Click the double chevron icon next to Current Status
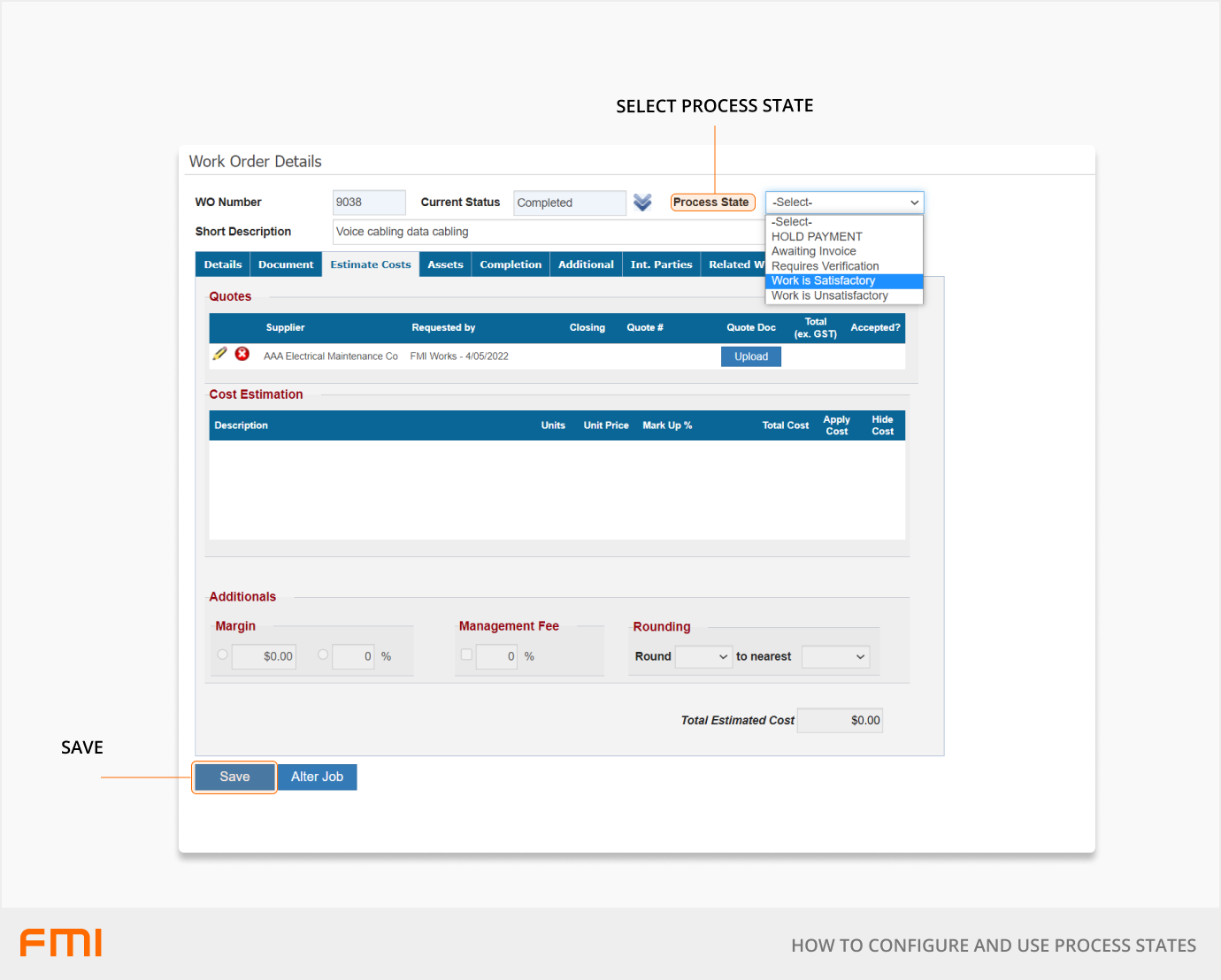The image size is (1221, 980). [x=642, y=203]
